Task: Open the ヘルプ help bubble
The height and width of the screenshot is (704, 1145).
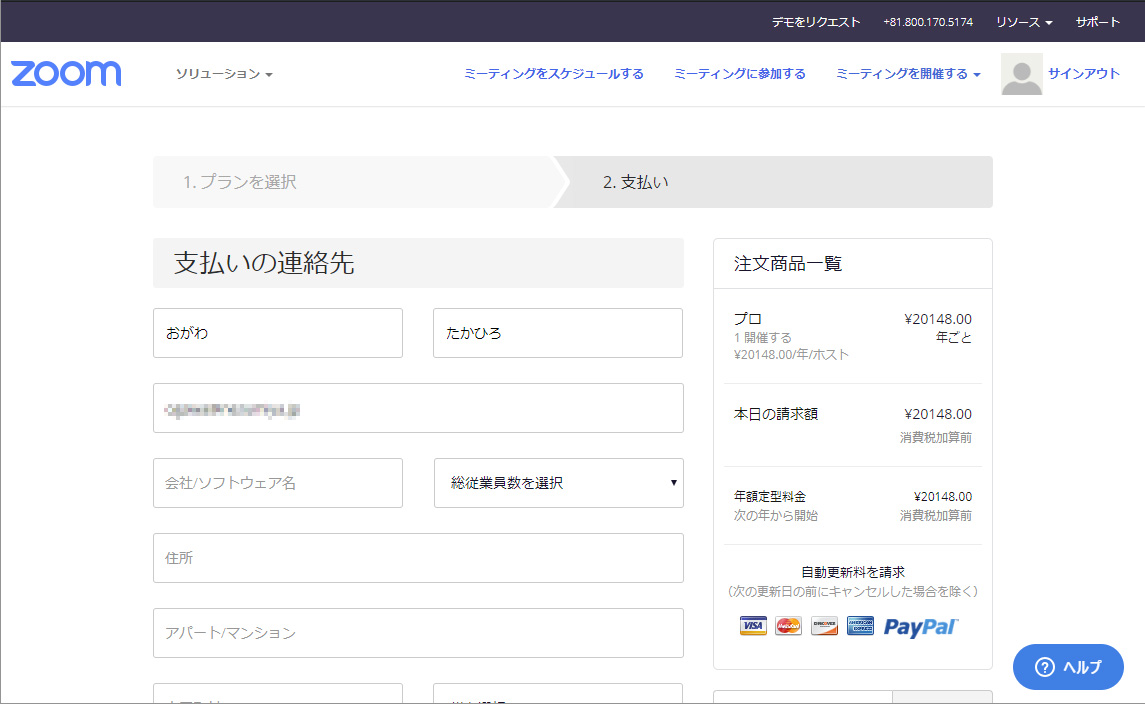Action: point(1067,667)
